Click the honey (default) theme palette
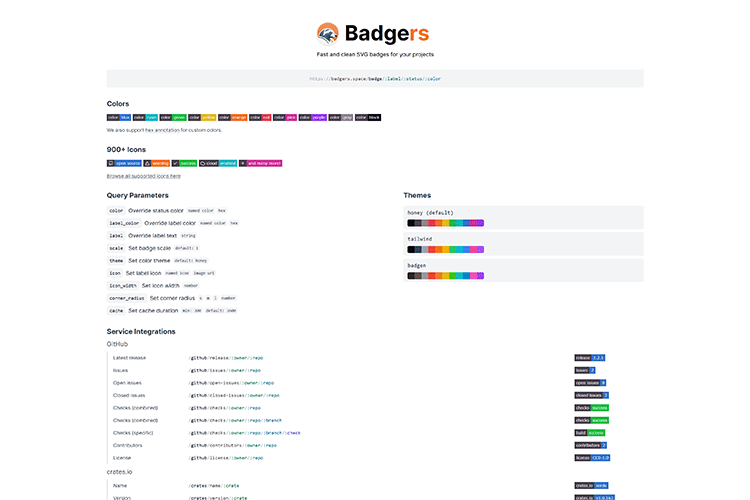The height and width of the screenshot is (500, 750). [x=446, y=222]
